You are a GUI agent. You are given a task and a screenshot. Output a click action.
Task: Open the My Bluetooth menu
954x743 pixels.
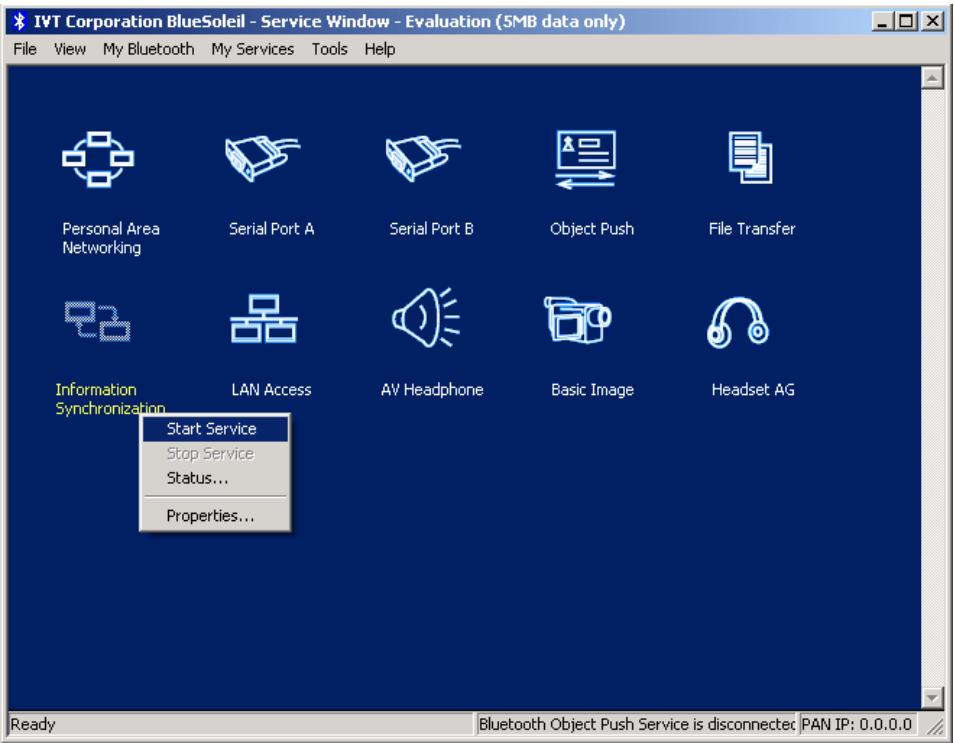tap(148, 49)
